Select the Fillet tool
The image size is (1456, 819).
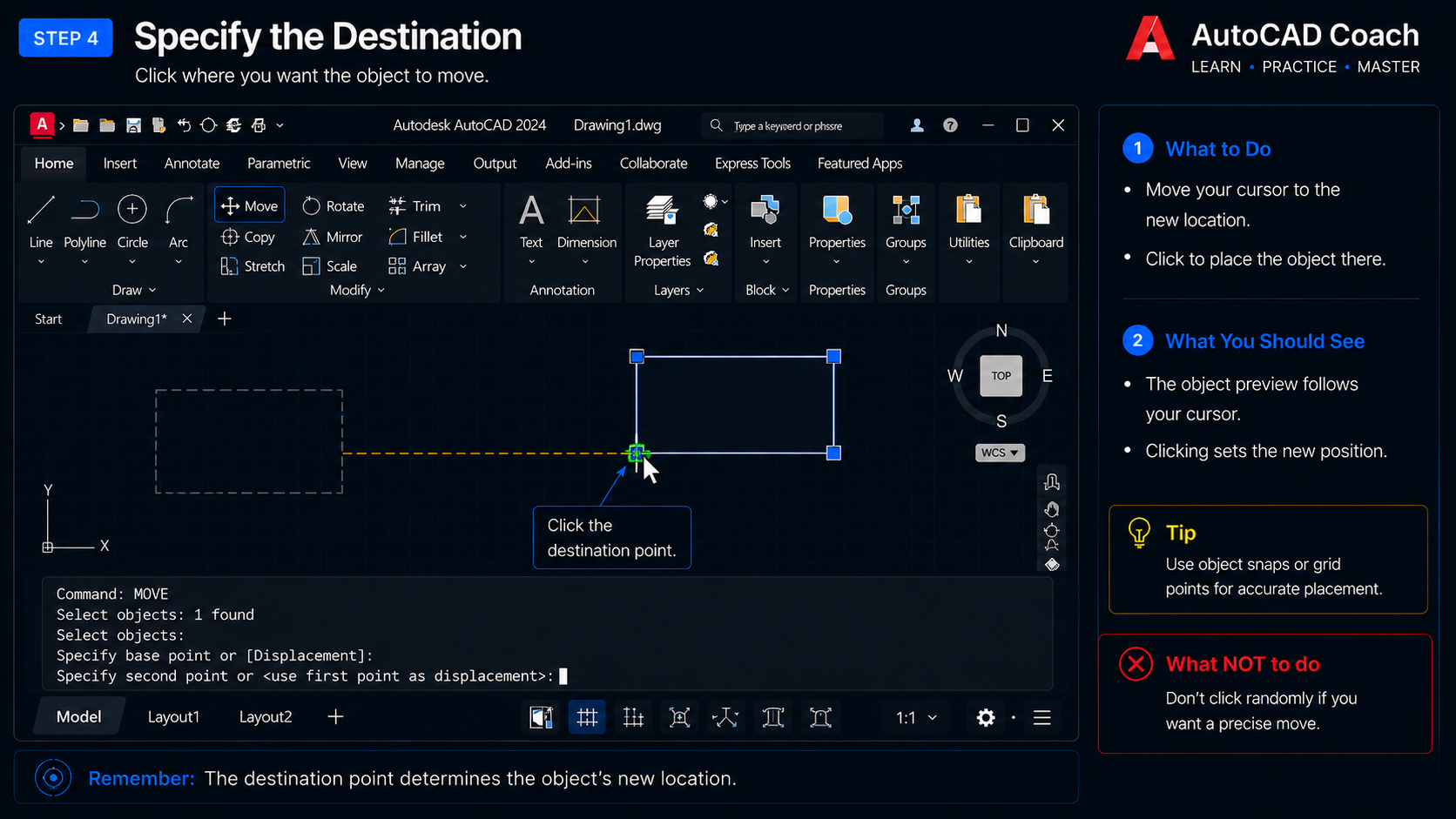coord(415,237)
